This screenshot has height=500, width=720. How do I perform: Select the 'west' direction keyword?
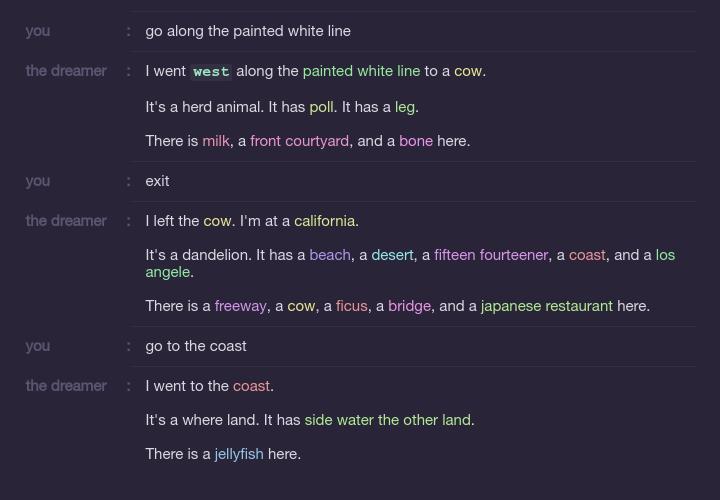point(211,72)
